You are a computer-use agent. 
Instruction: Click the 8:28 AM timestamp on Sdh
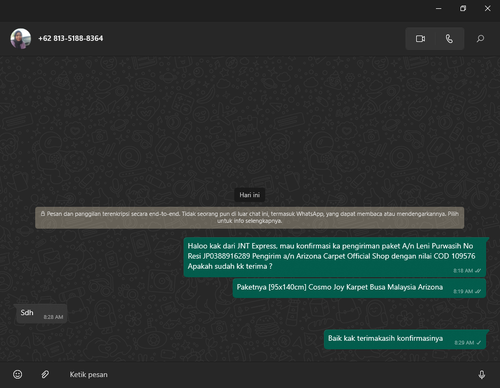[53, 317]
